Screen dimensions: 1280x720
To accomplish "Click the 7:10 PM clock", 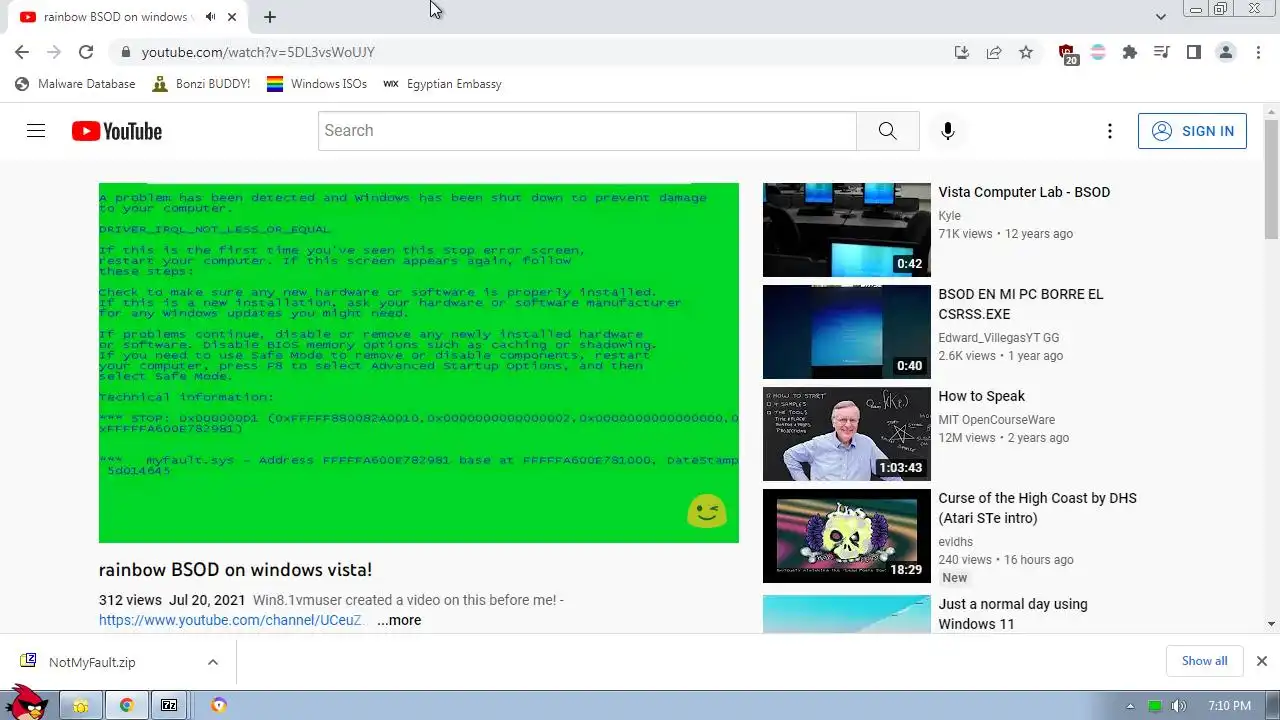I will [x=1229, y=706].
